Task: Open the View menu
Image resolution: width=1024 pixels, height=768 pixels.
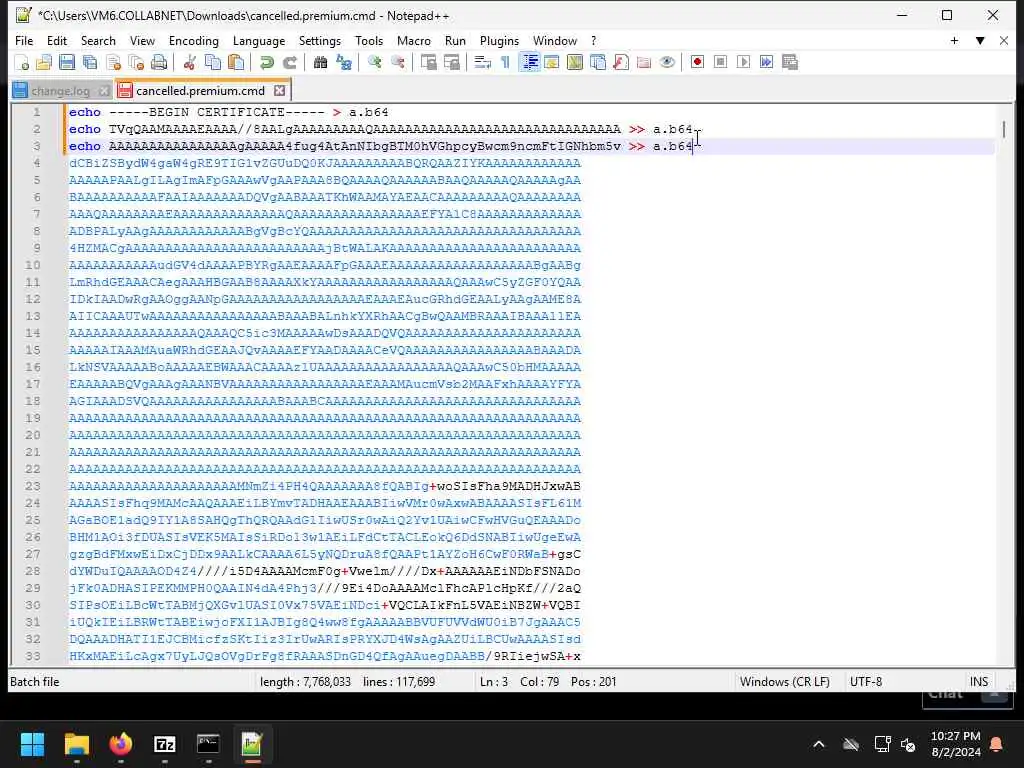Action: coord(142,40)
